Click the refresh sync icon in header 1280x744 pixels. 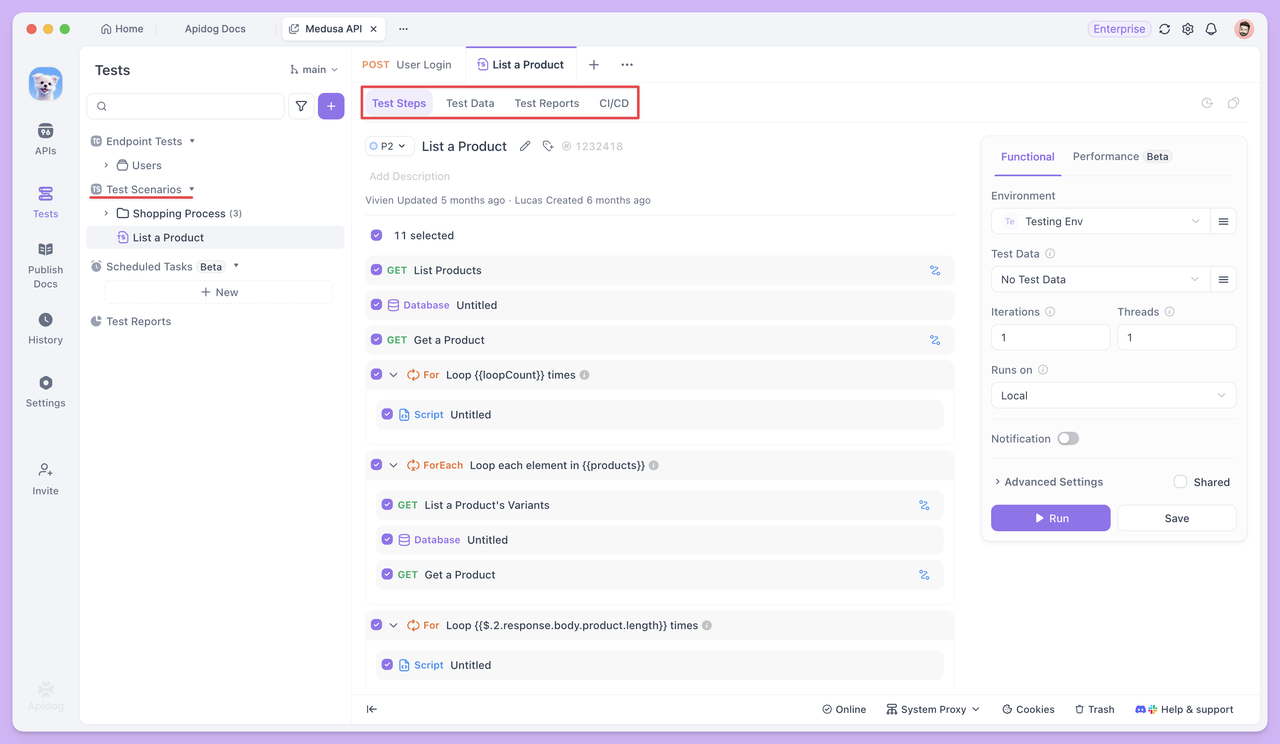pyautogui.click(x=1165, y=29)
